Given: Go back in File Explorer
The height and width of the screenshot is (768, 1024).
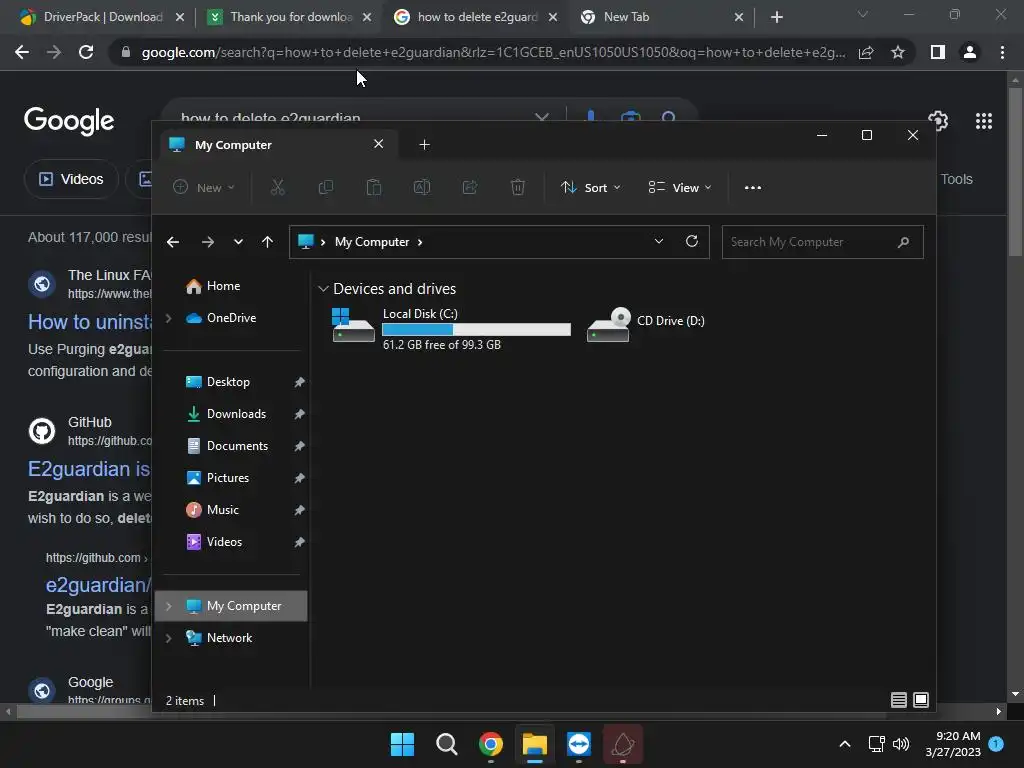Looking at the screenshot, I should [x=173, y=242].
